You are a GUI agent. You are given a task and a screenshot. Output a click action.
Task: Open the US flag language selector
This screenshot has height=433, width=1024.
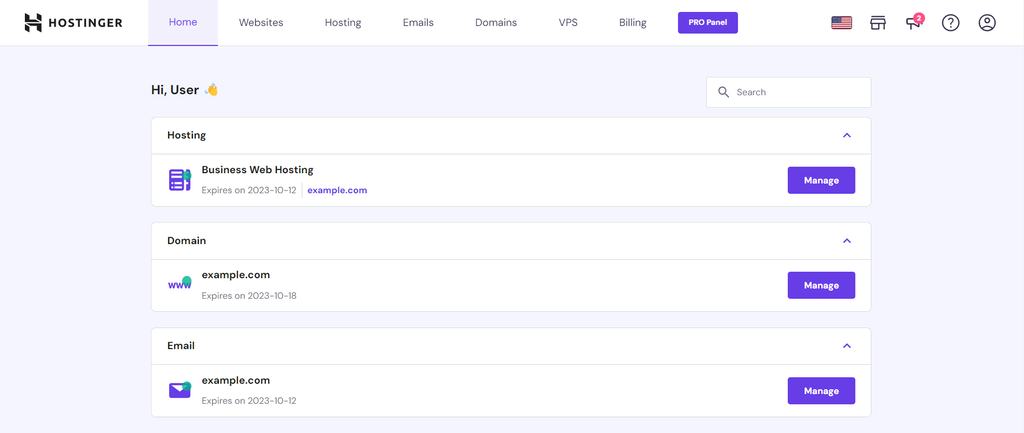click(x=841, y=23)
